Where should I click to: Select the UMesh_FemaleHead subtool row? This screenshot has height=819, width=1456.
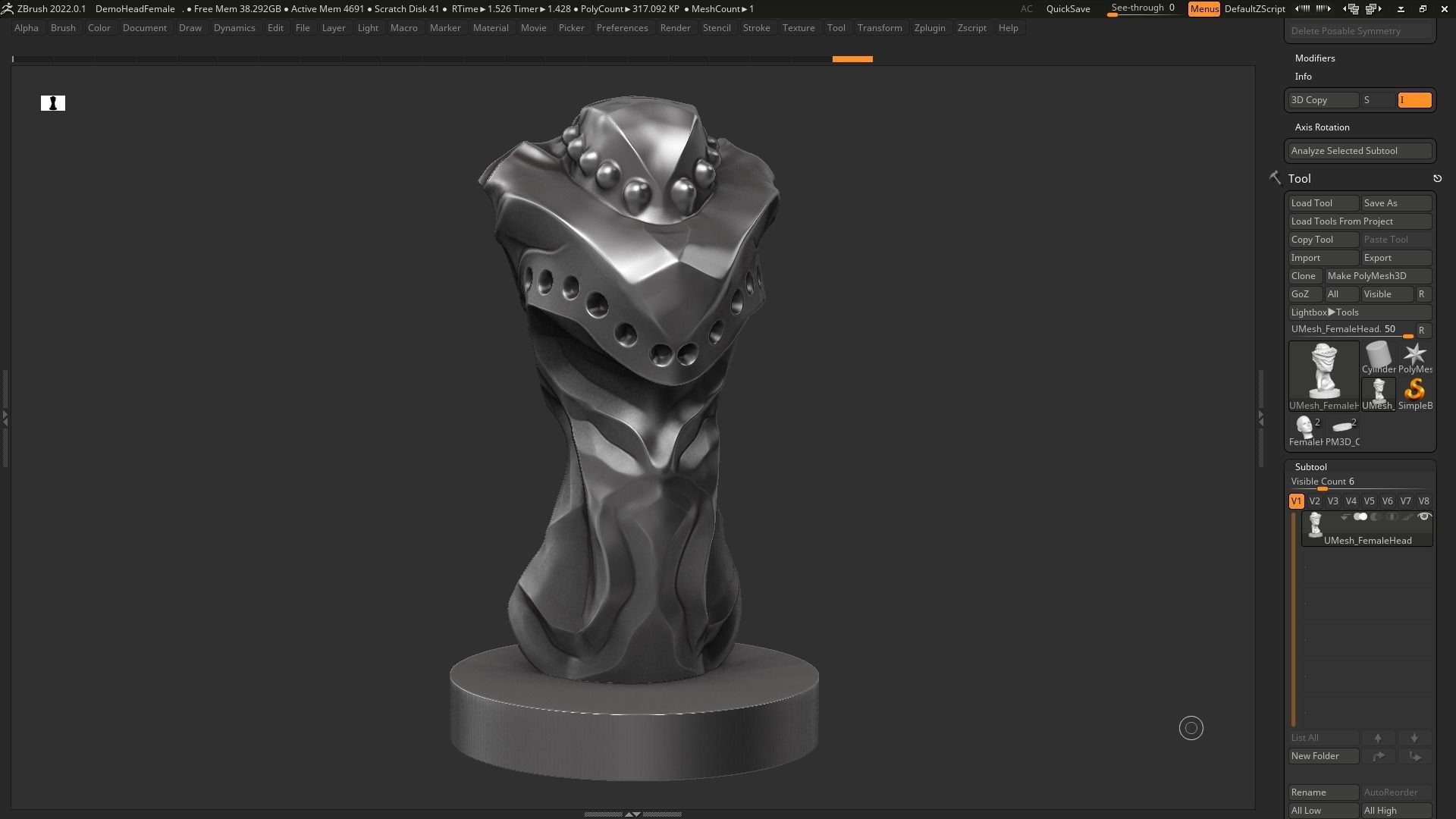coord(1367,529)
